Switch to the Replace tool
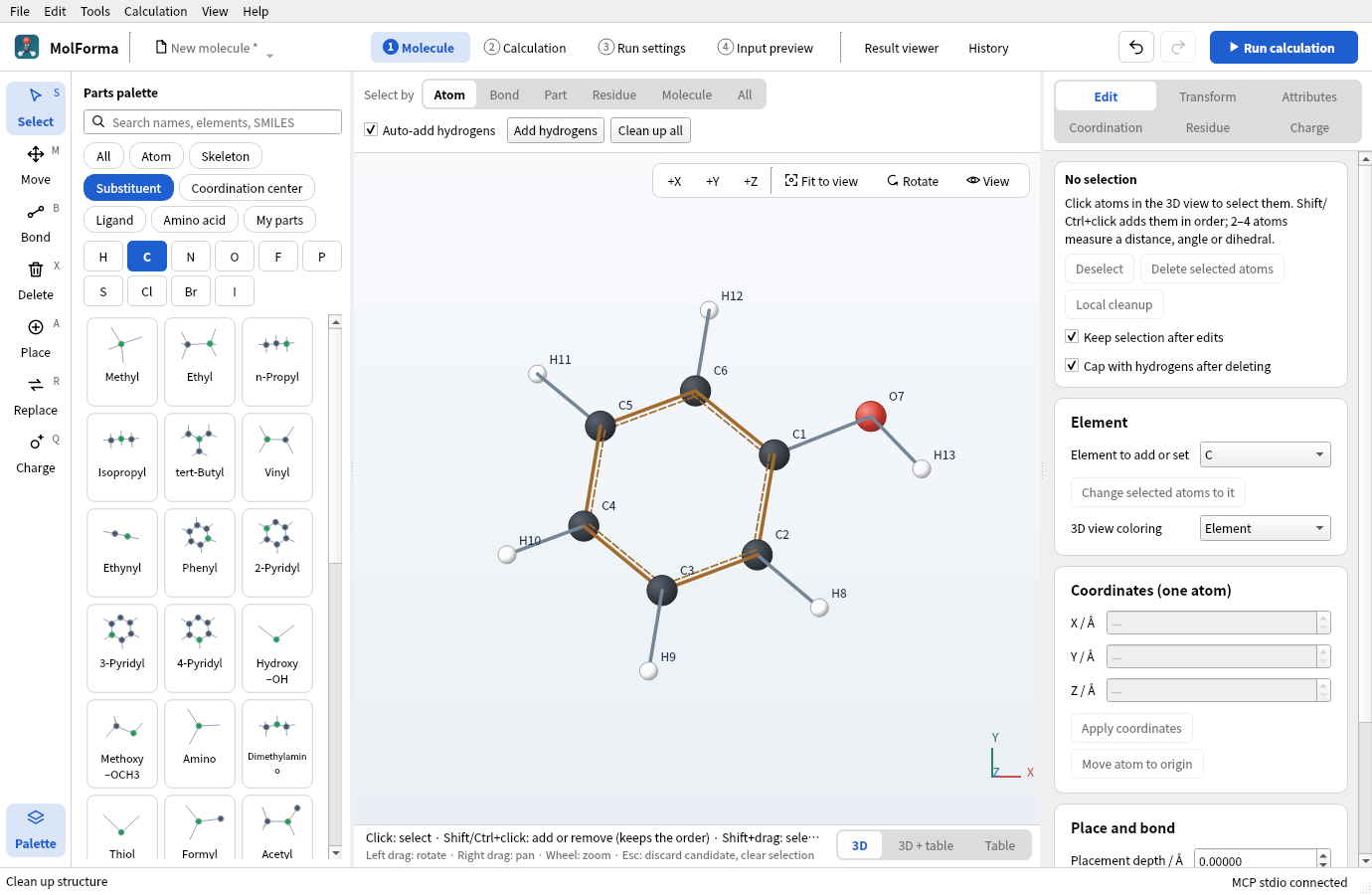 [x=36, y=396]
